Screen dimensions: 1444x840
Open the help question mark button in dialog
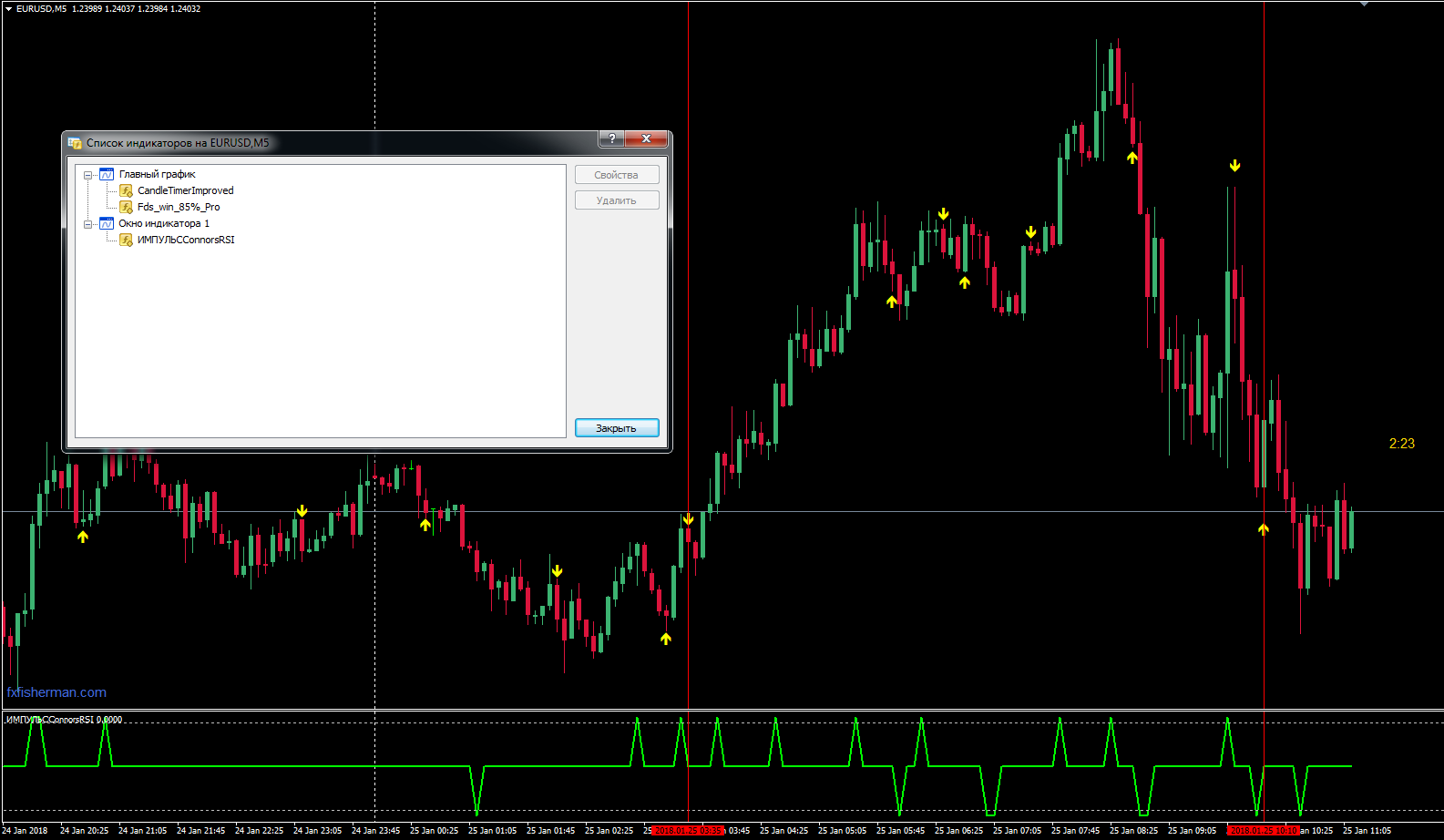click(612, 138)
